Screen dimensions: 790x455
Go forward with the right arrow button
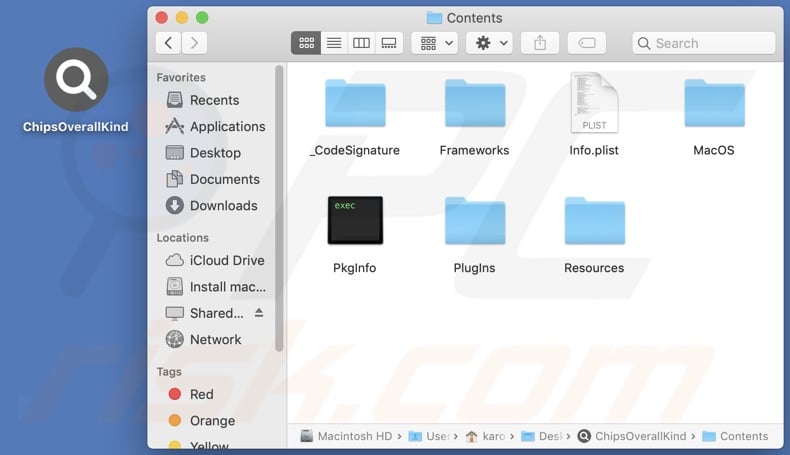pyautogui.click(x=194, y=43)
